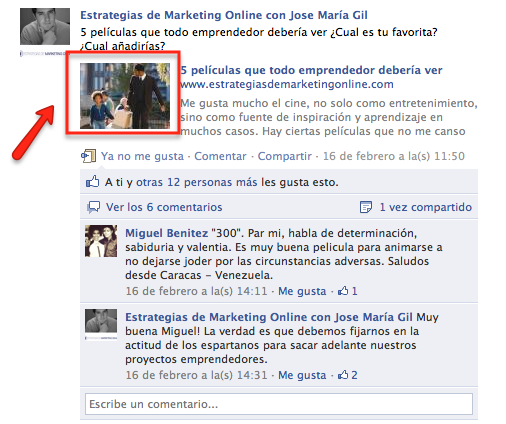Open Miguel Benitez's avatar photo
The image size is (506, 424).
101,241
